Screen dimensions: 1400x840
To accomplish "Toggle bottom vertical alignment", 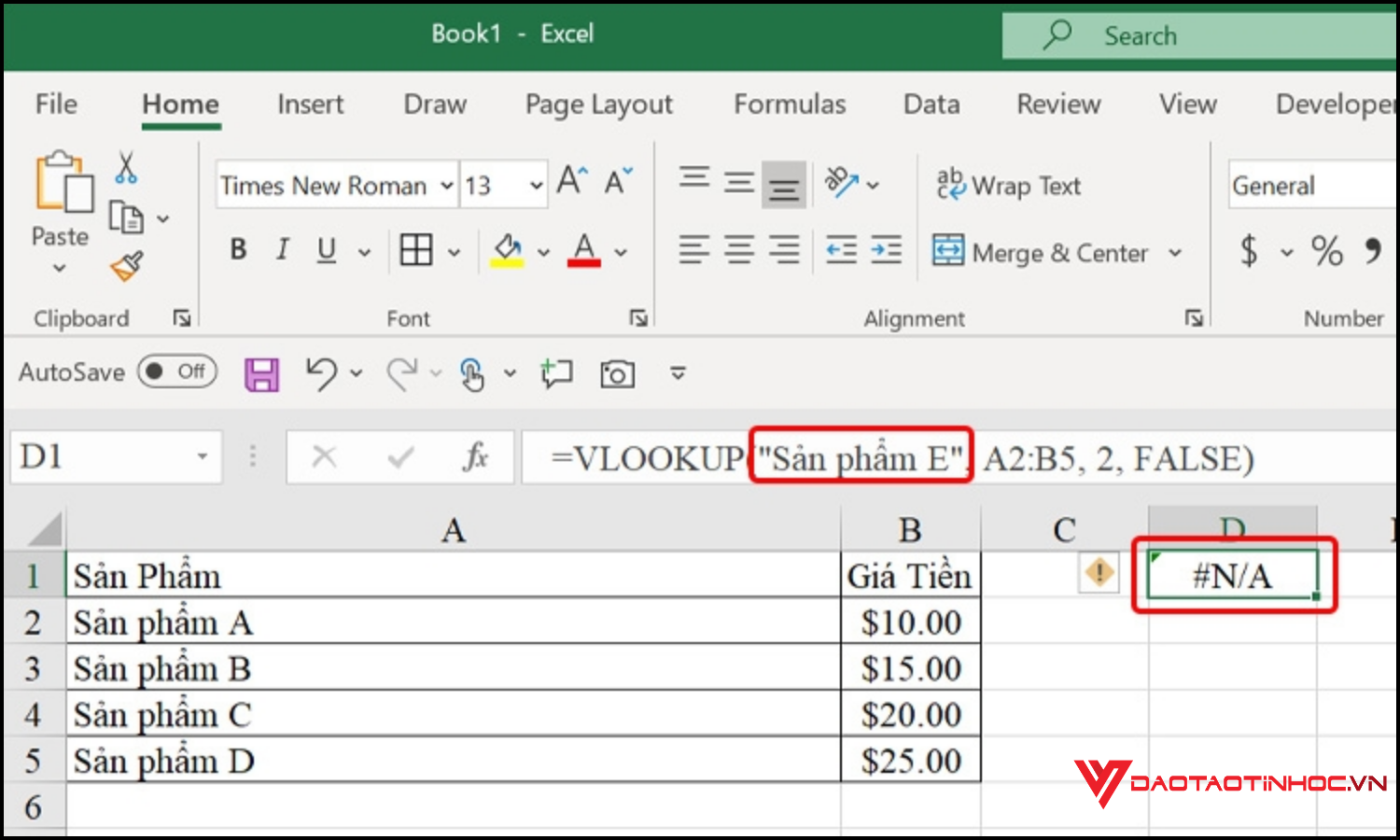I will (784, 184).
